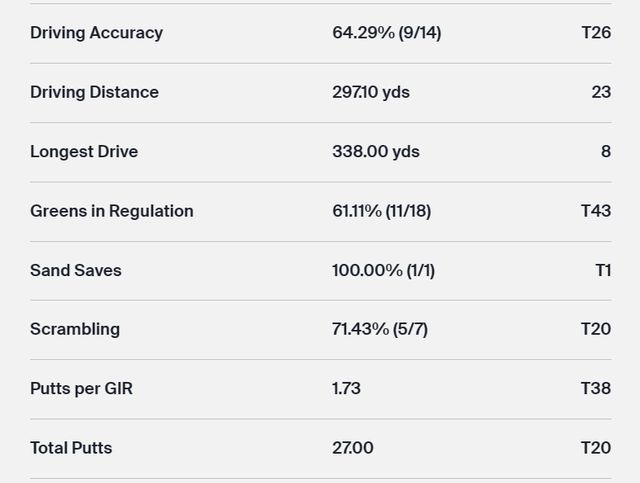Click the Longest Drive stat label
640x483 pixels.
point(84,152)
